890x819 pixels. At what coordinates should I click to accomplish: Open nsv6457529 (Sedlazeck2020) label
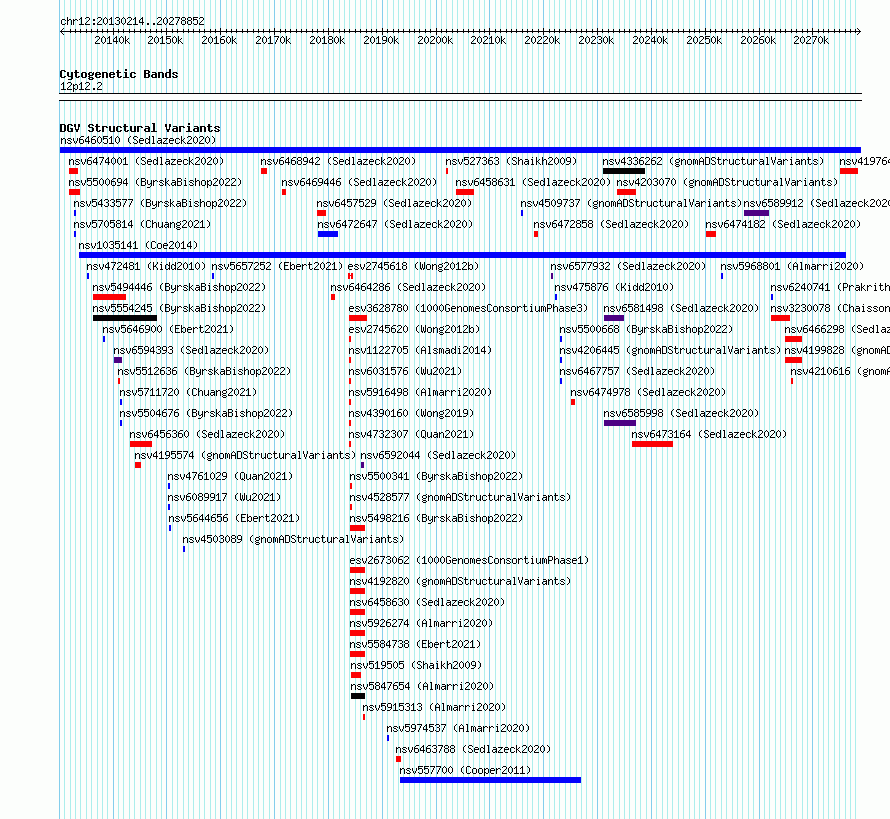(x=394, y=203)
